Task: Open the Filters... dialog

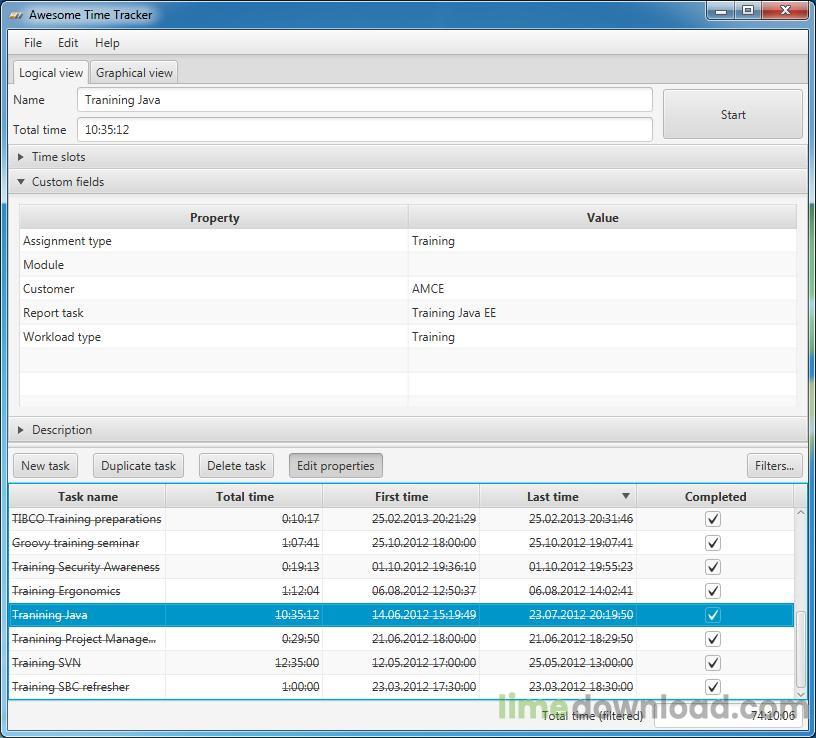Action: click(x=774, y=465)
